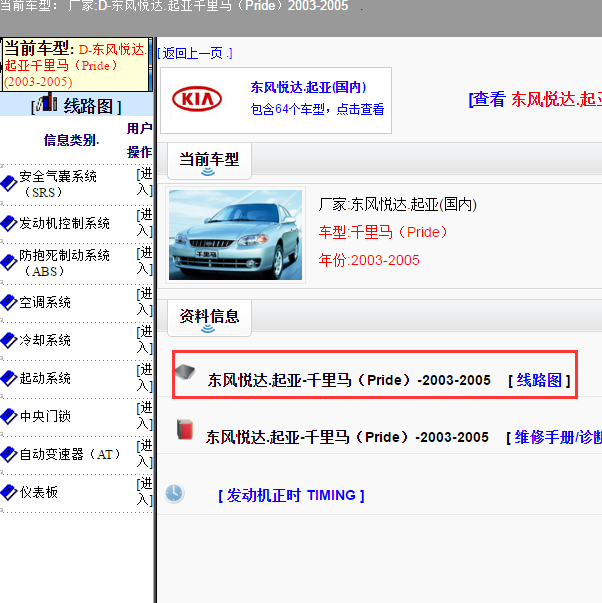Open the 自动变速器 (AT) 进入 link
The image size is (602, 603).
(x=145, y=453)
